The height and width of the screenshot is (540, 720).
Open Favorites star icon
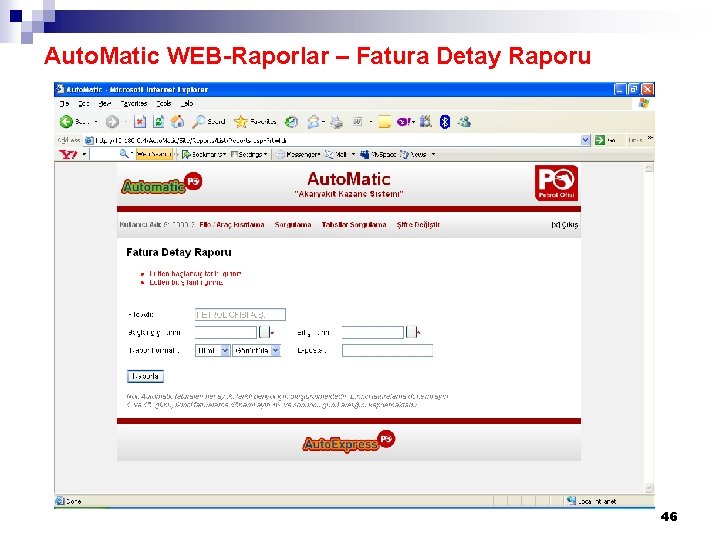[241, 122]
